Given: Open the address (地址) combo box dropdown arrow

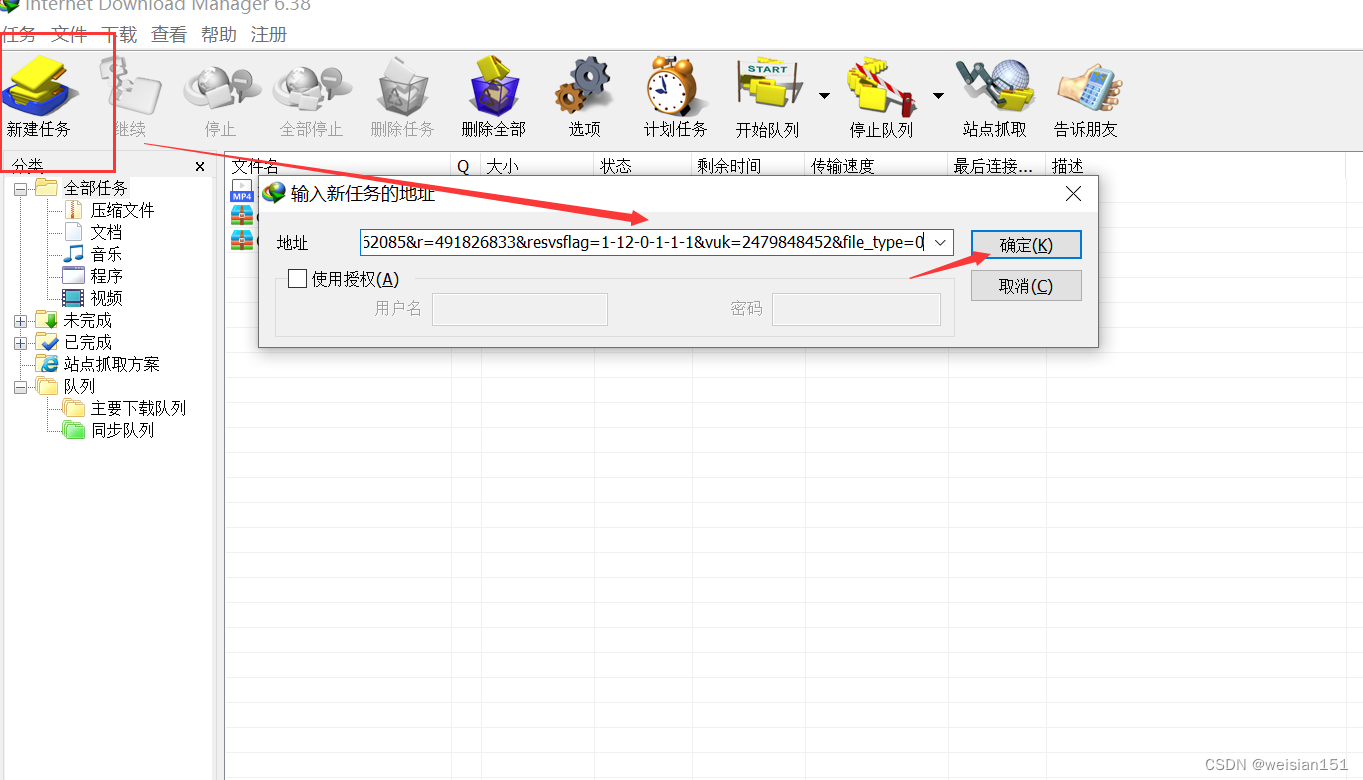Looking at the screenshot, I should [x=940, y=242].
